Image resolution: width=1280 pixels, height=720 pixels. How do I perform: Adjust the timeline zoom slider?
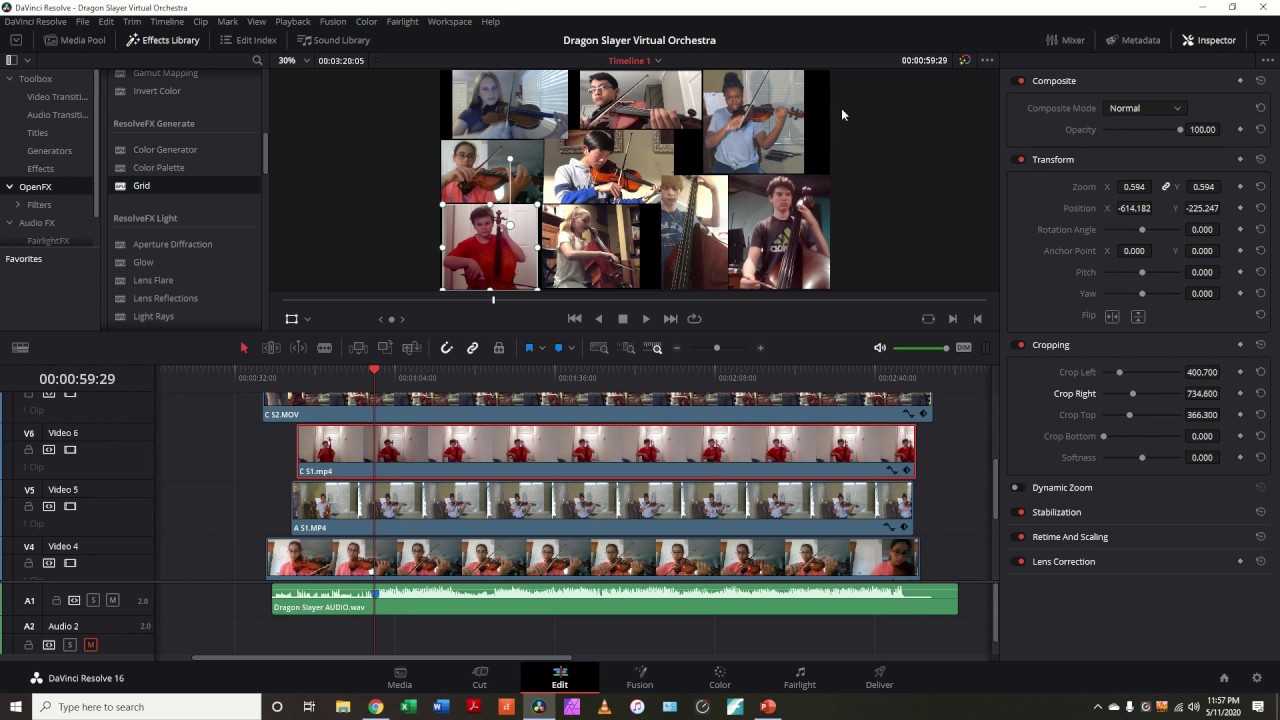(717, 348)
